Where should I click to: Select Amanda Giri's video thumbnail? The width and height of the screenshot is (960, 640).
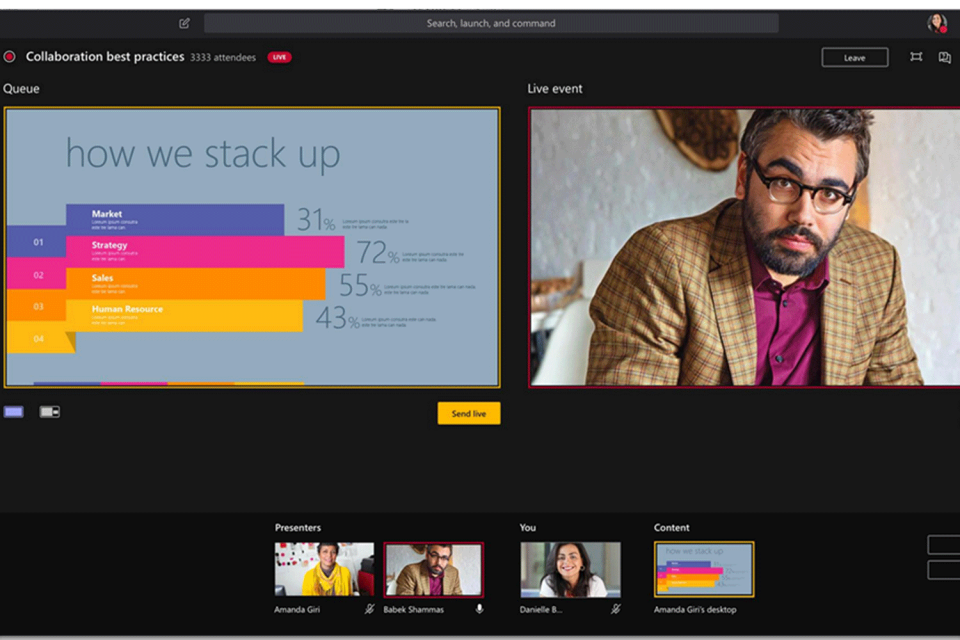(324, 569)
